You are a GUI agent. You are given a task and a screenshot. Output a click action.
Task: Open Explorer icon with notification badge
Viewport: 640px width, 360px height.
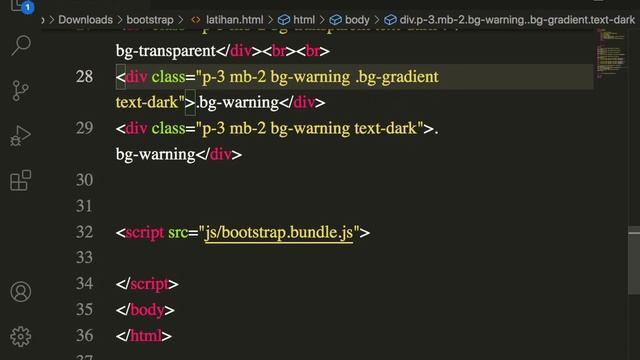click(x=21, y=6)
